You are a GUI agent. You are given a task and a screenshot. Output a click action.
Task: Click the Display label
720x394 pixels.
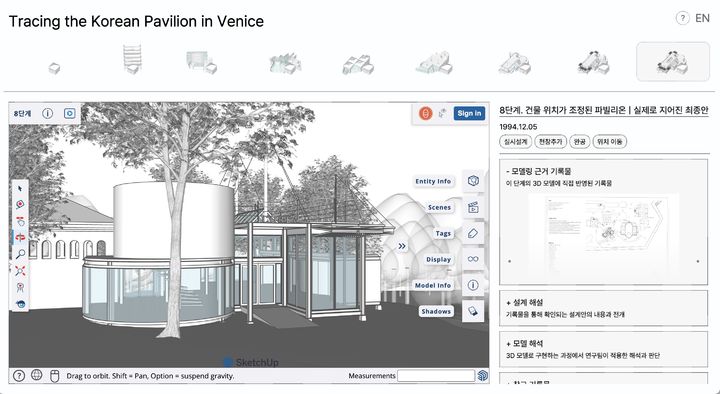tap(439, 259)
